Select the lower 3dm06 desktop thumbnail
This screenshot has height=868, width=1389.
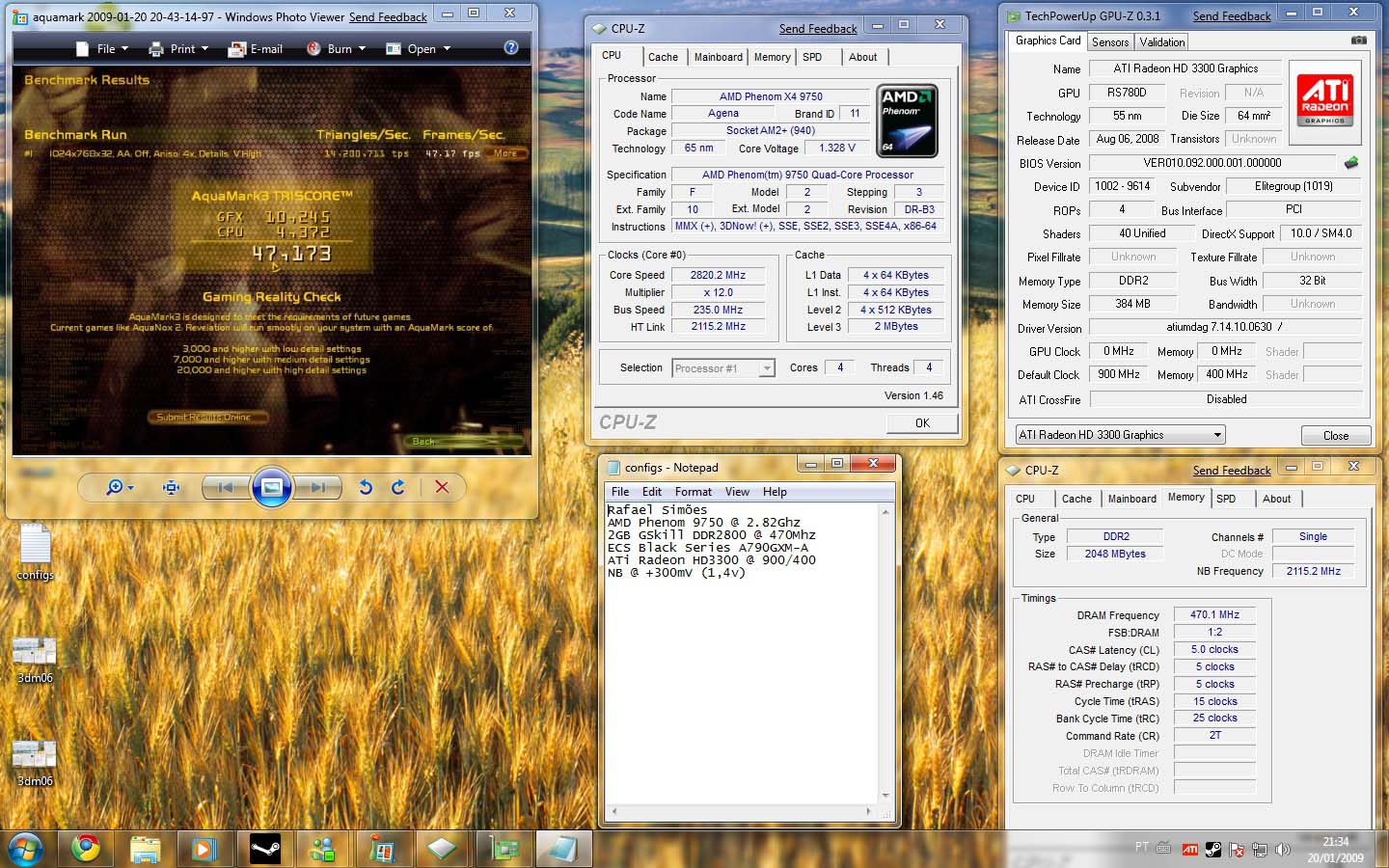click(x=35, y=763)
